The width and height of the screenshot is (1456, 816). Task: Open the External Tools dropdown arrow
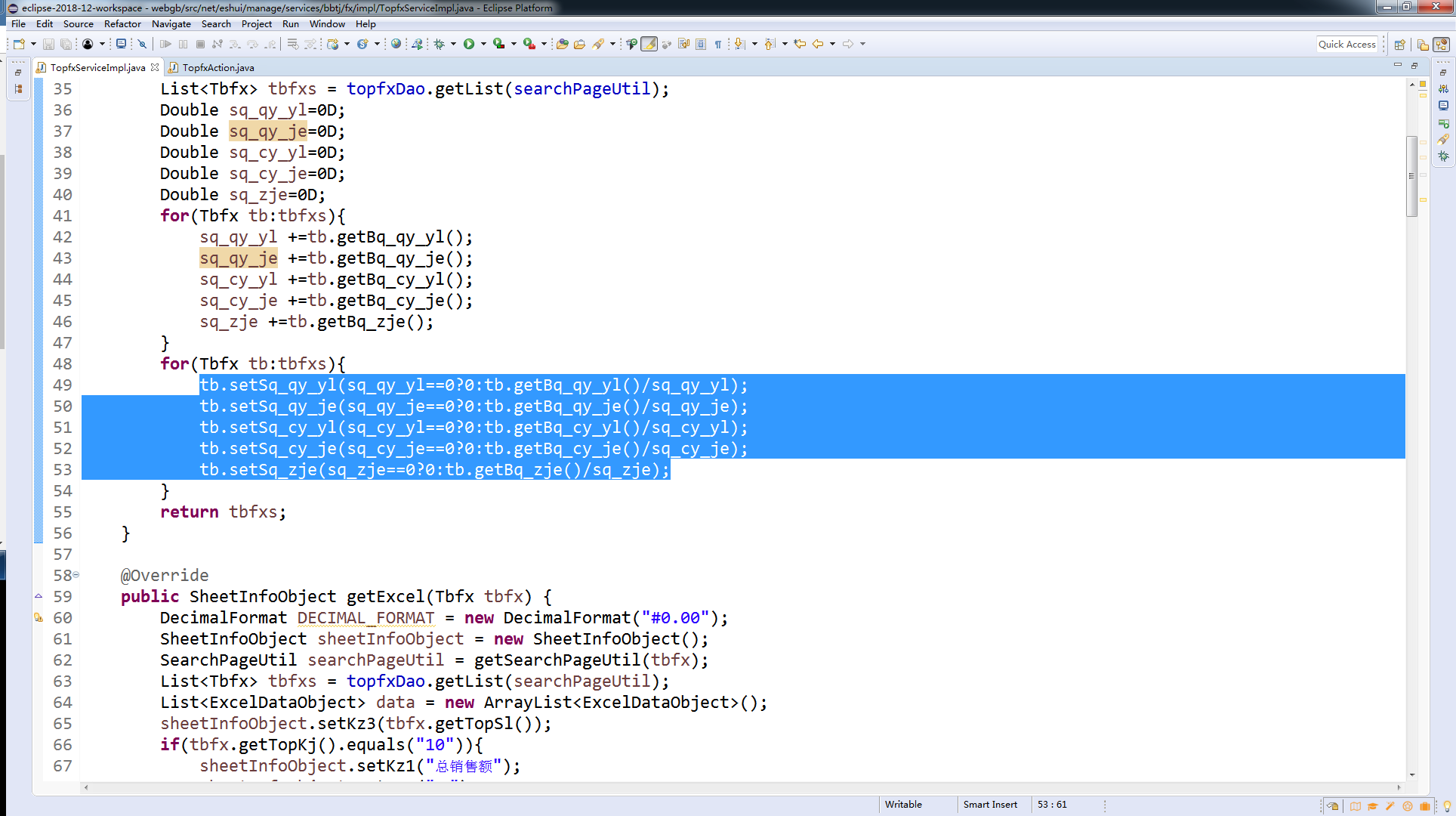coord(544,44)
